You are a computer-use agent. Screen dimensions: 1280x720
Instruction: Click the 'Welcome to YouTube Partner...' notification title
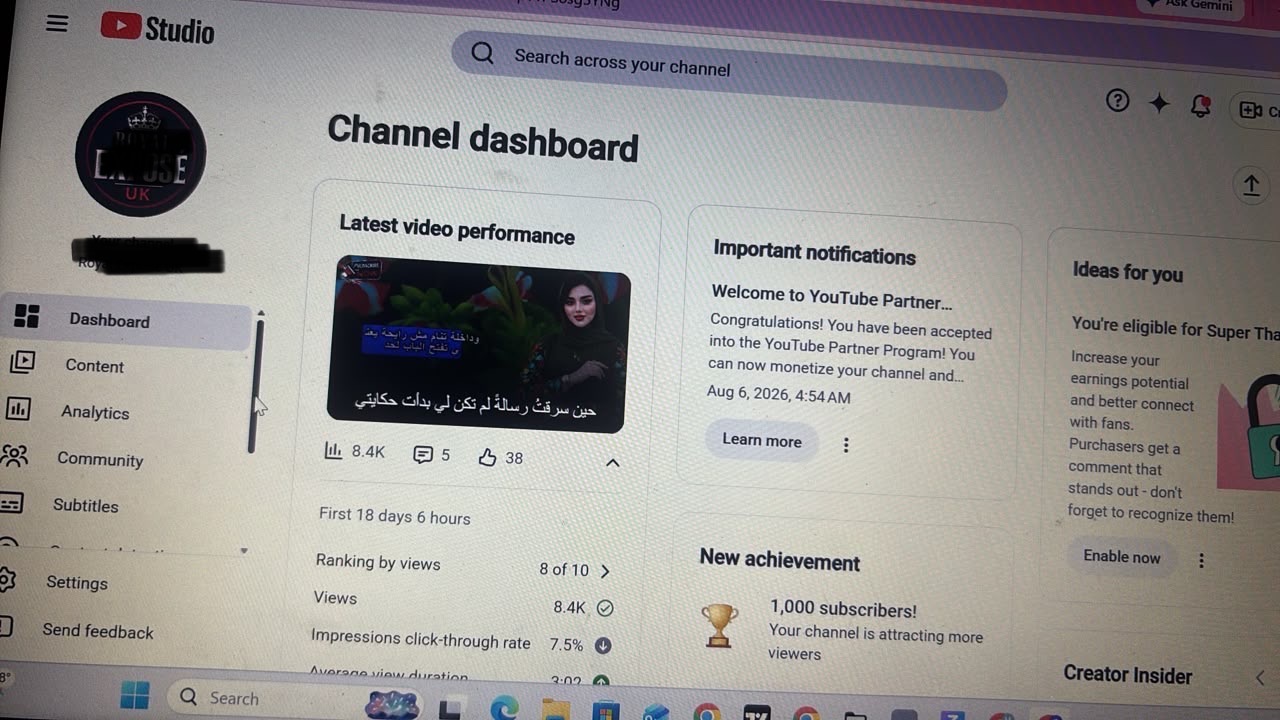coord(831,296)
